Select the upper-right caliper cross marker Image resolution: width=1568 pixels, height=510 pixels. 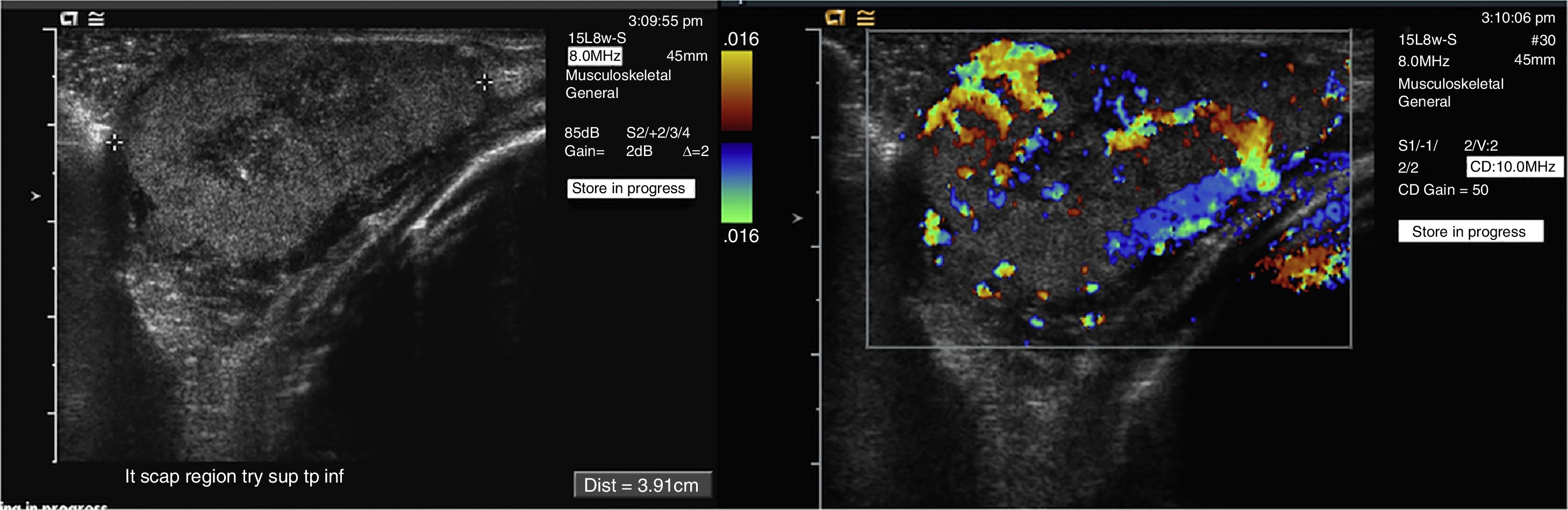point(484,82)
